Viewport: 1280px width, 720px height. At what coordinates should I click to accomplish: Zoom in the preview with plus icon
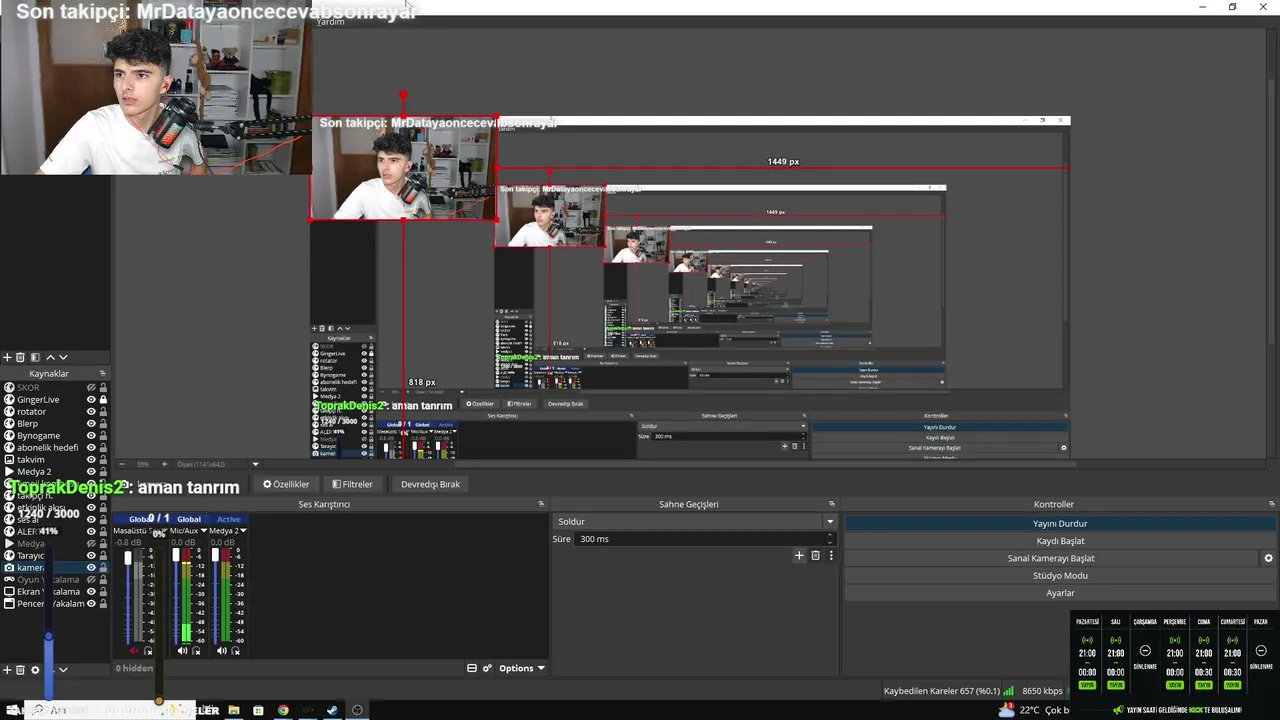tap(167, 464)
